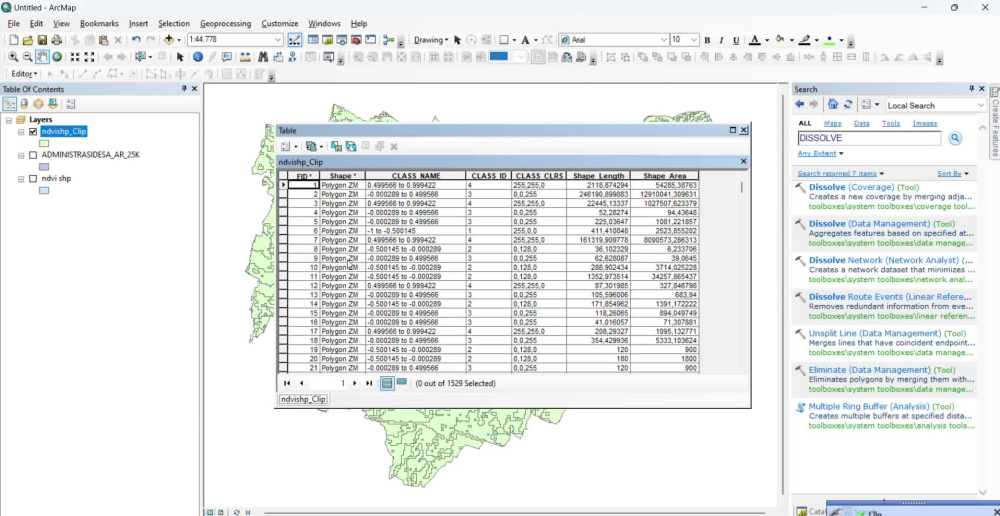Open the Bookmarks menu
This screenshot has height=516, width=1000.
(x=99, y=24)
